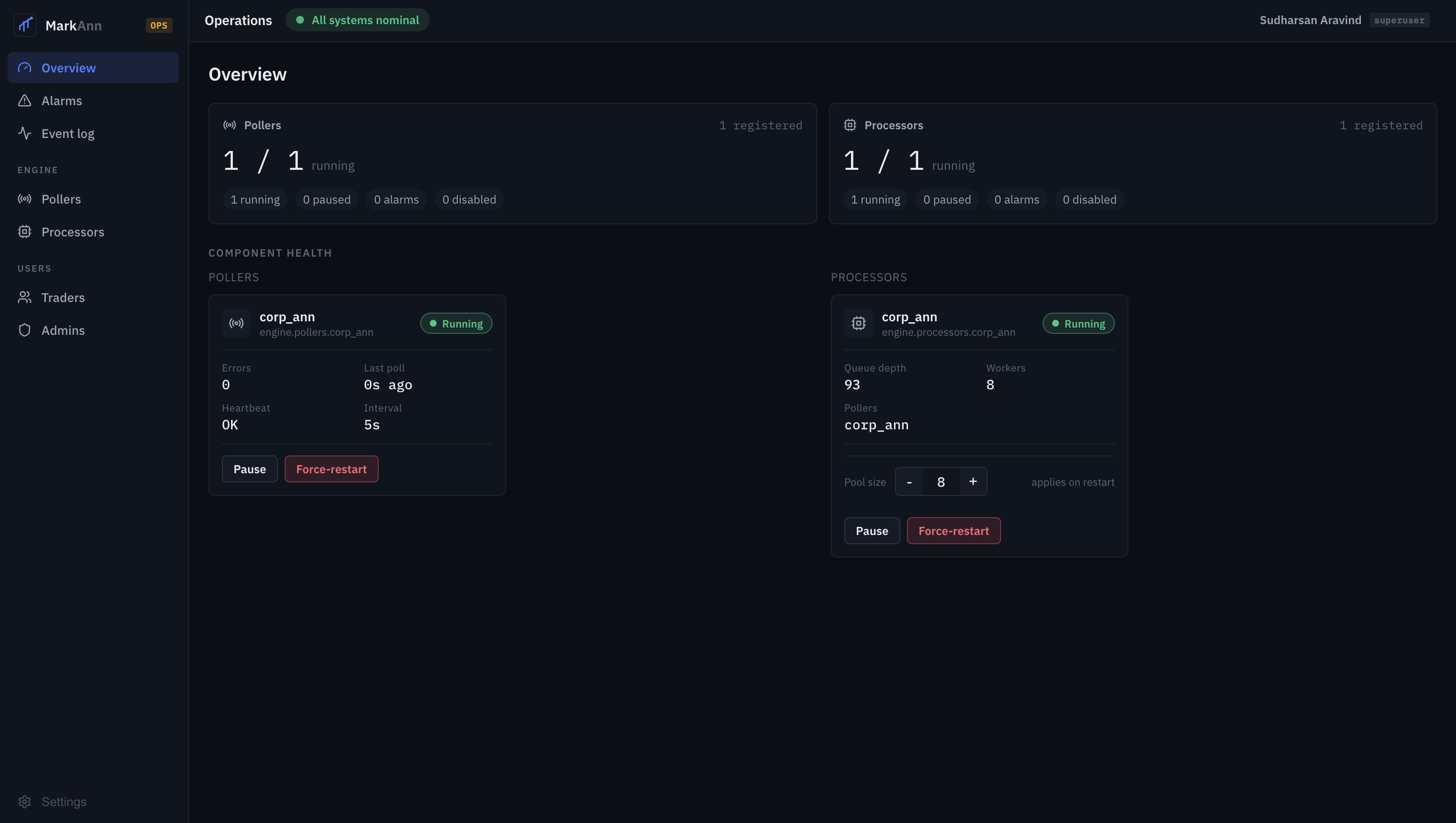The width and height of the screenshot is (1456, 823).
Task: Pause the corp_ann processor
Action: 872,531
